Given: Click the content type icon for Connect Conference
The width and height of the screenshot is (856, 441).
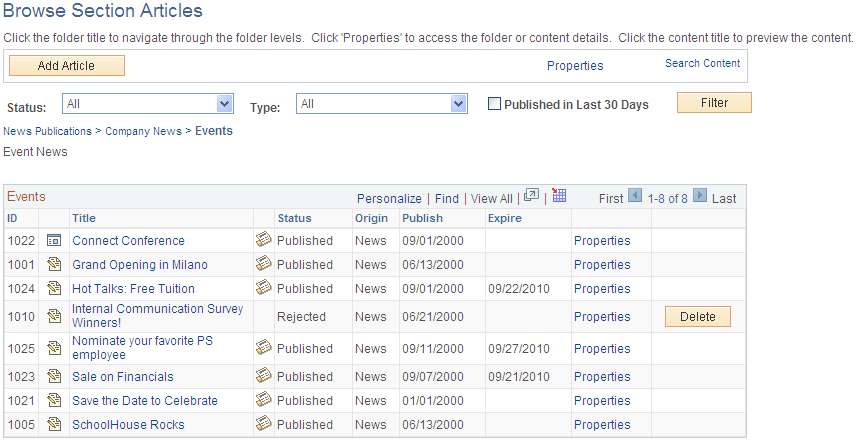Looking at the screenshot, I should pos(54,241).
